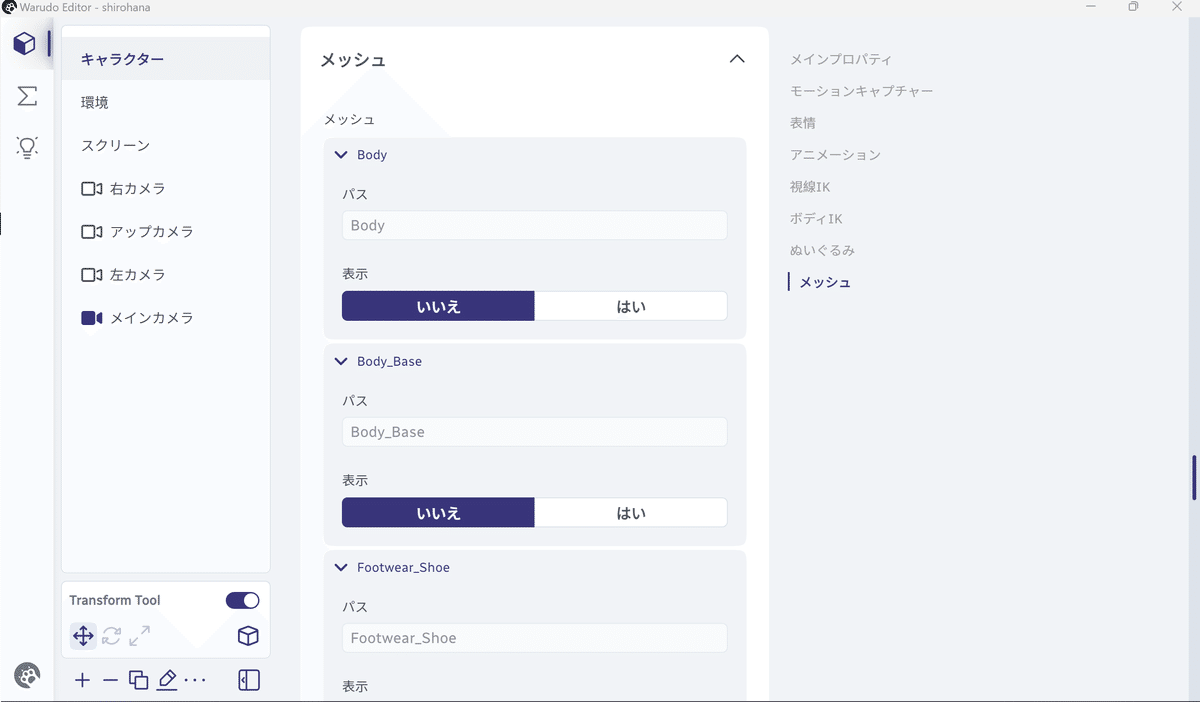Click the minus icon to remove asset

(x=110, y=681)
